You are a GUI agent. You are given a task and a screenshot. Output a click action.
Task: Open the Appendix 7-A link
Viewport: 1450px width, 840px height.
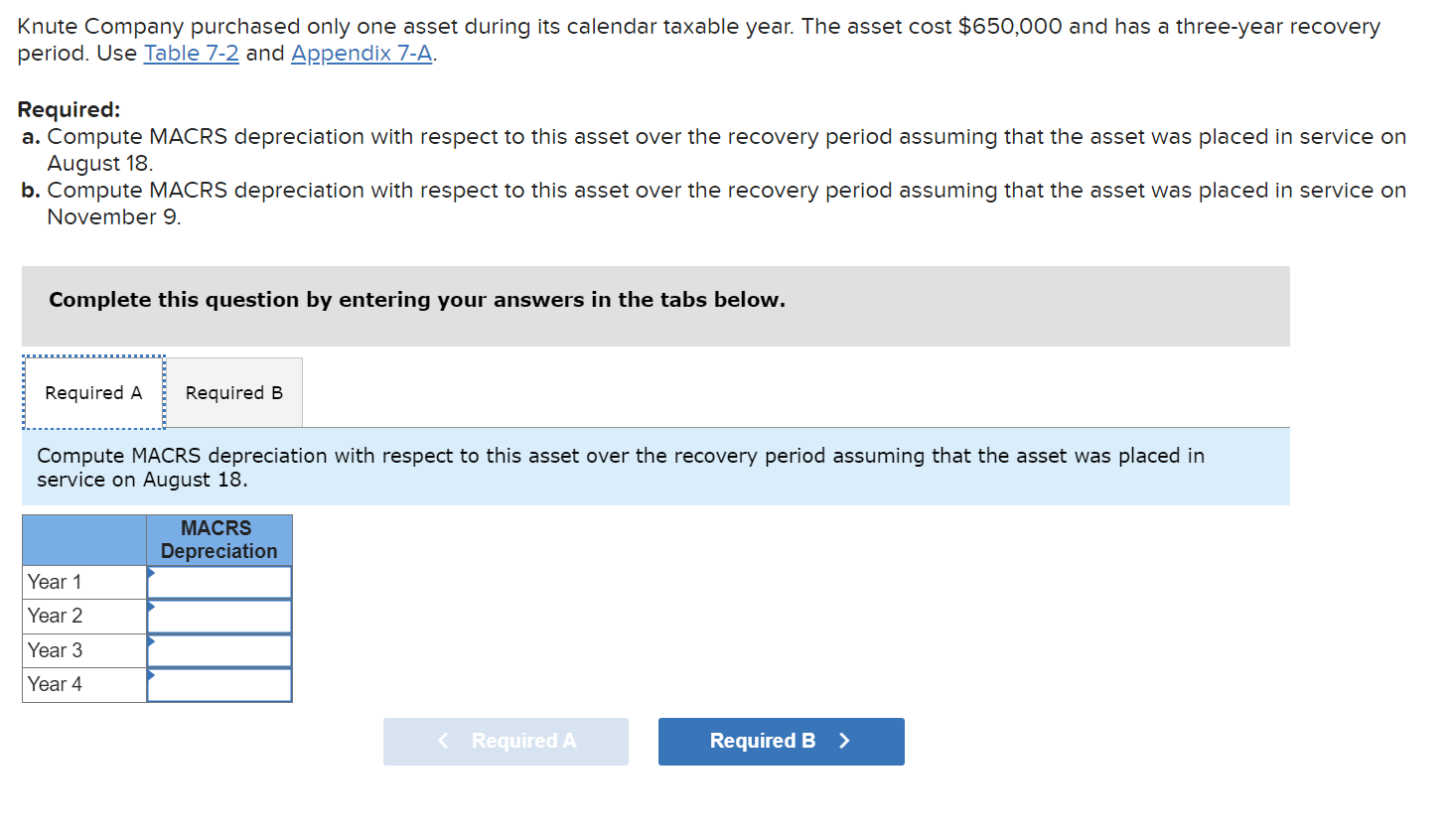[x=360, y=53]
